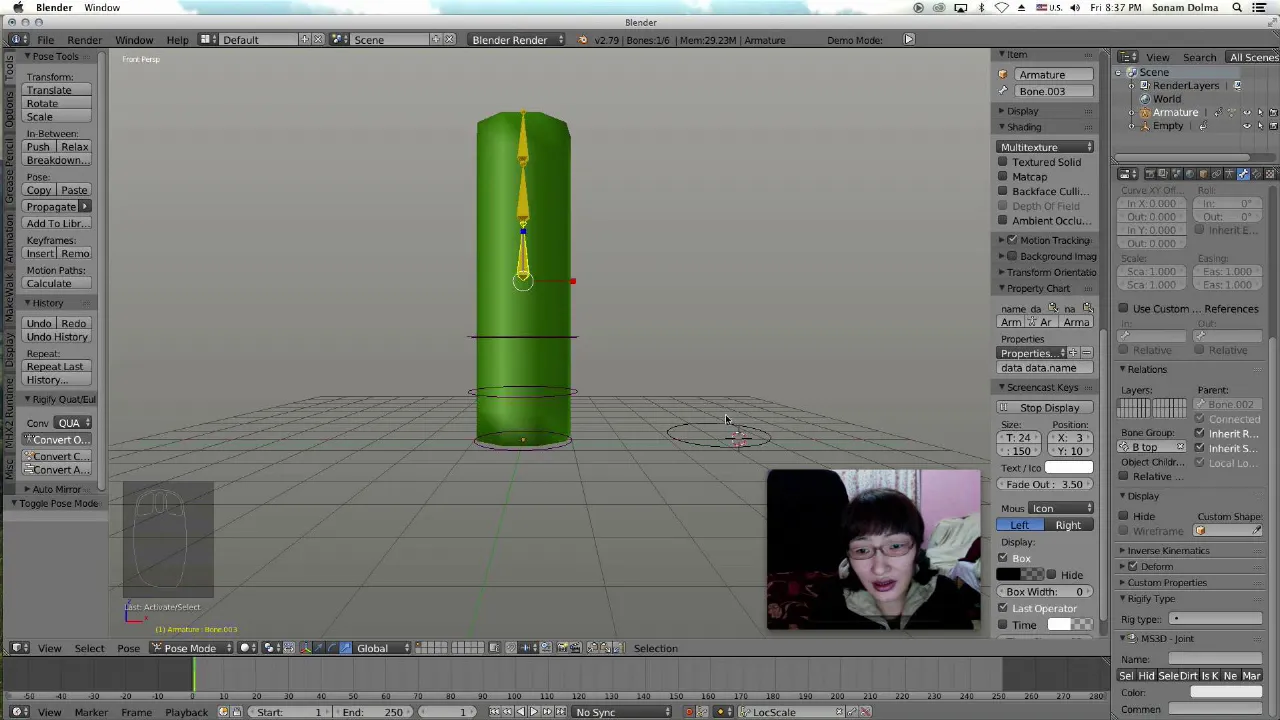Toggle Use Custom References checkbox
This screenshot has width=1280, height=720.
pyautogui.click(x=1123, y=309)
